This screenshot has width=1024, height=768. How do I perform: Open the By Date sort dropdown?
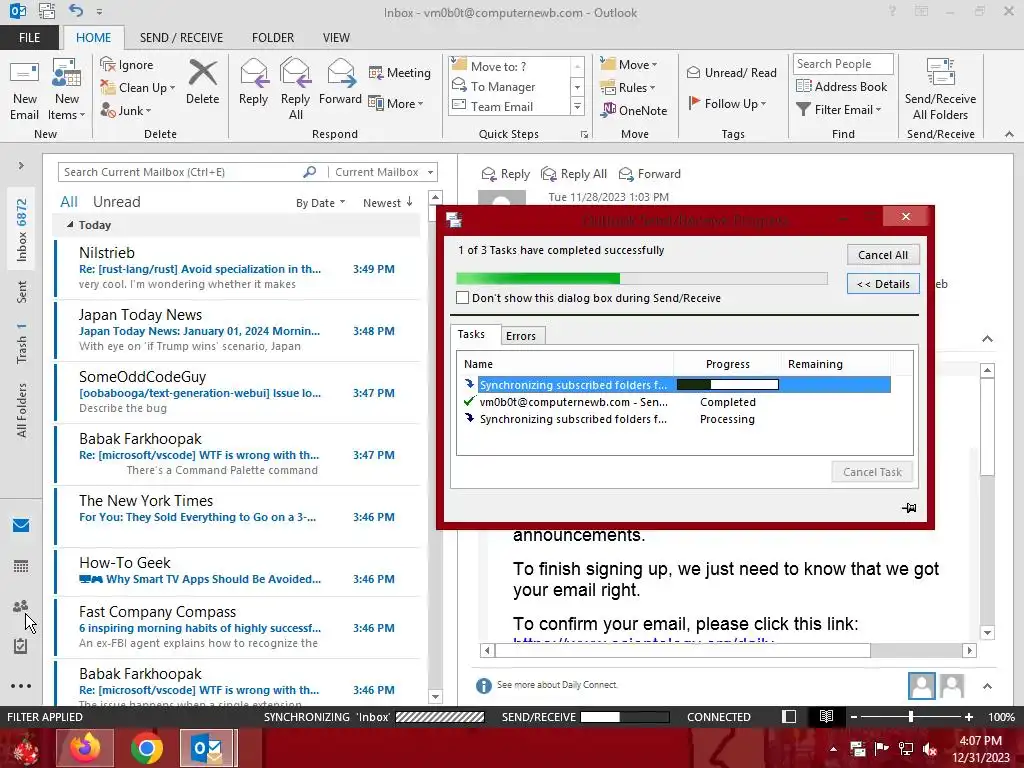point(320,202)
